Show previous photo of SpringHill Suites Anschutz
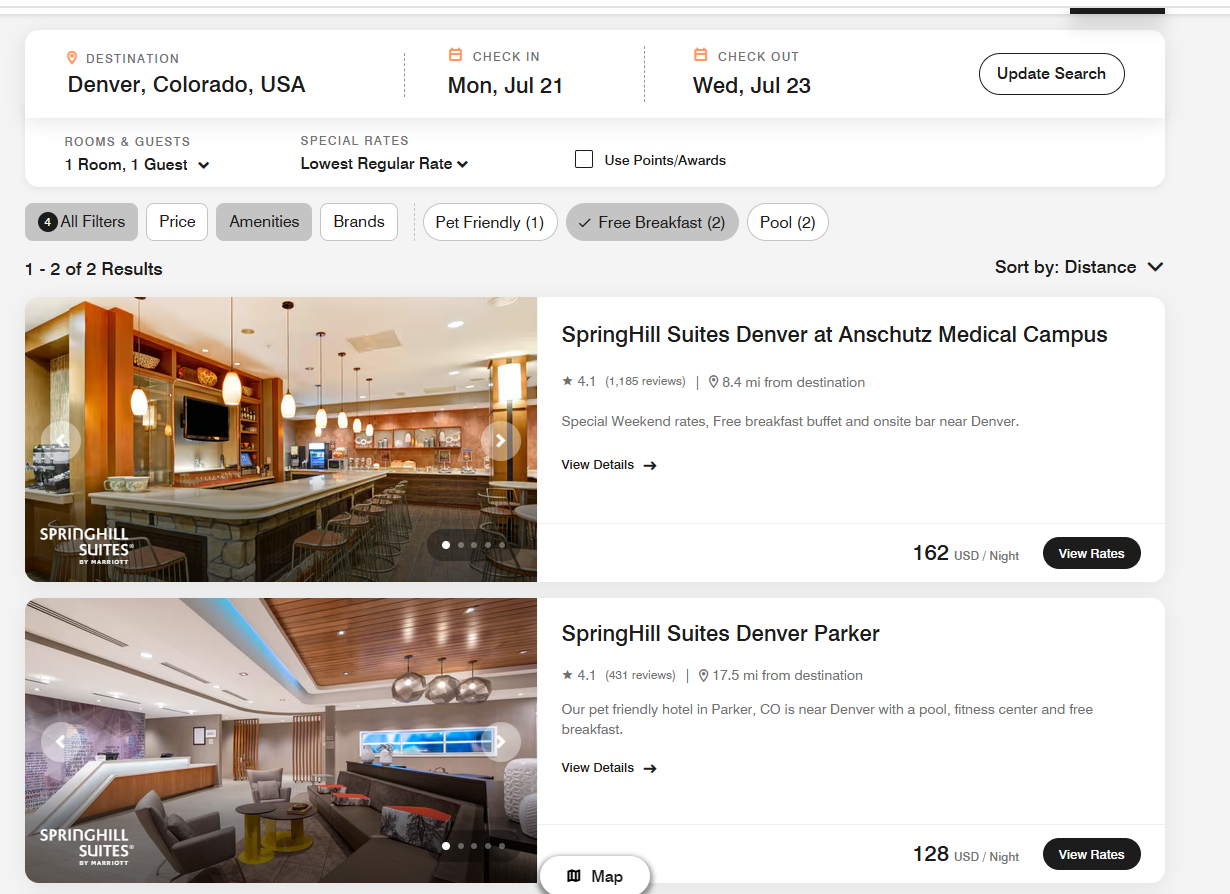 click(x=60, y=440)
